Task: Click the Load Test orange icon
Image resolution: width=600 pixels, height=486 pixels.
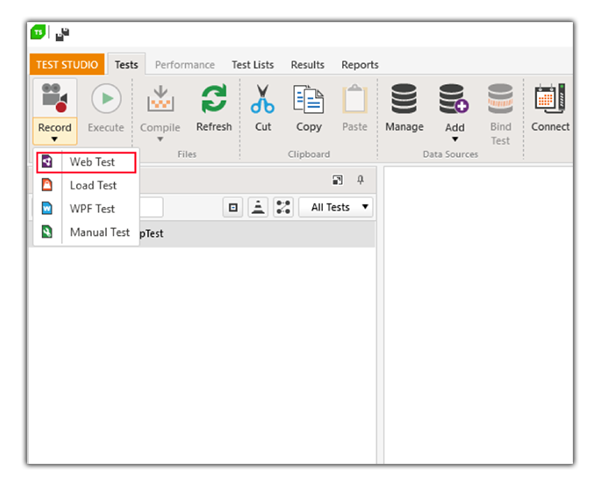Action: (x=47, y=185)
